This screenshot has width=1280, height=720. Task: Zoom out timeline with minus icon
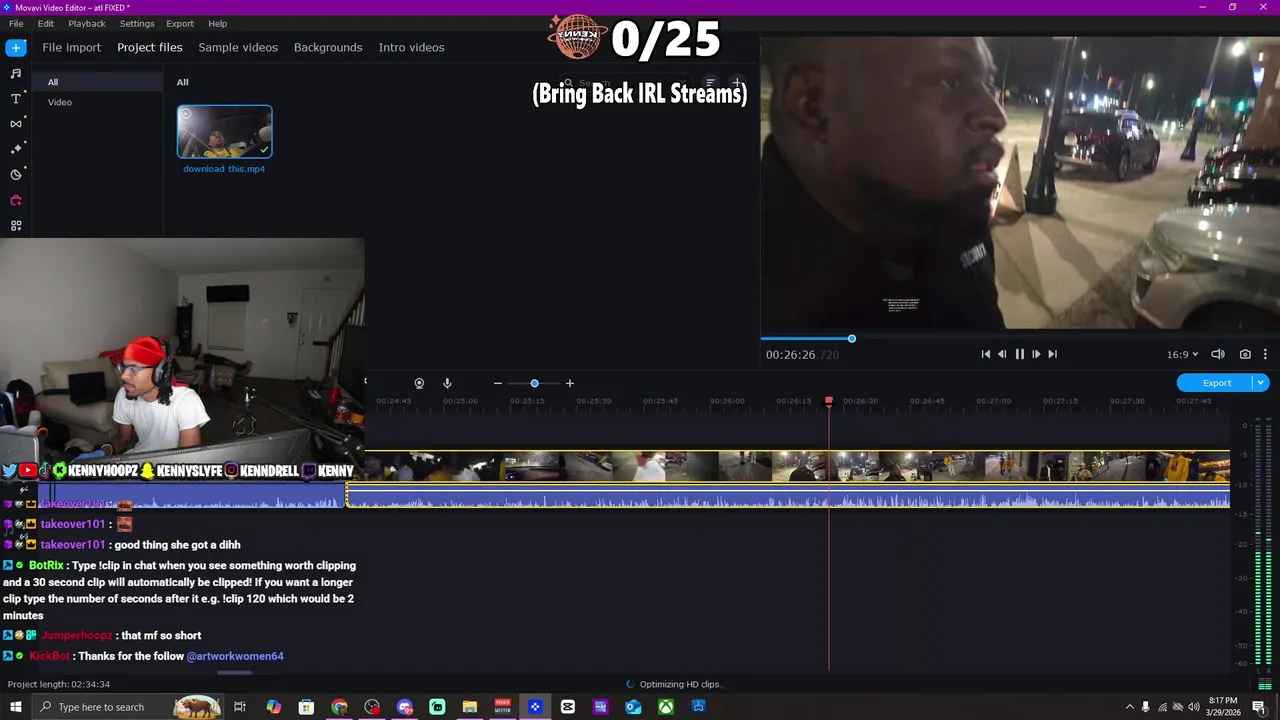pyautogui.click(x=497, y=383)
